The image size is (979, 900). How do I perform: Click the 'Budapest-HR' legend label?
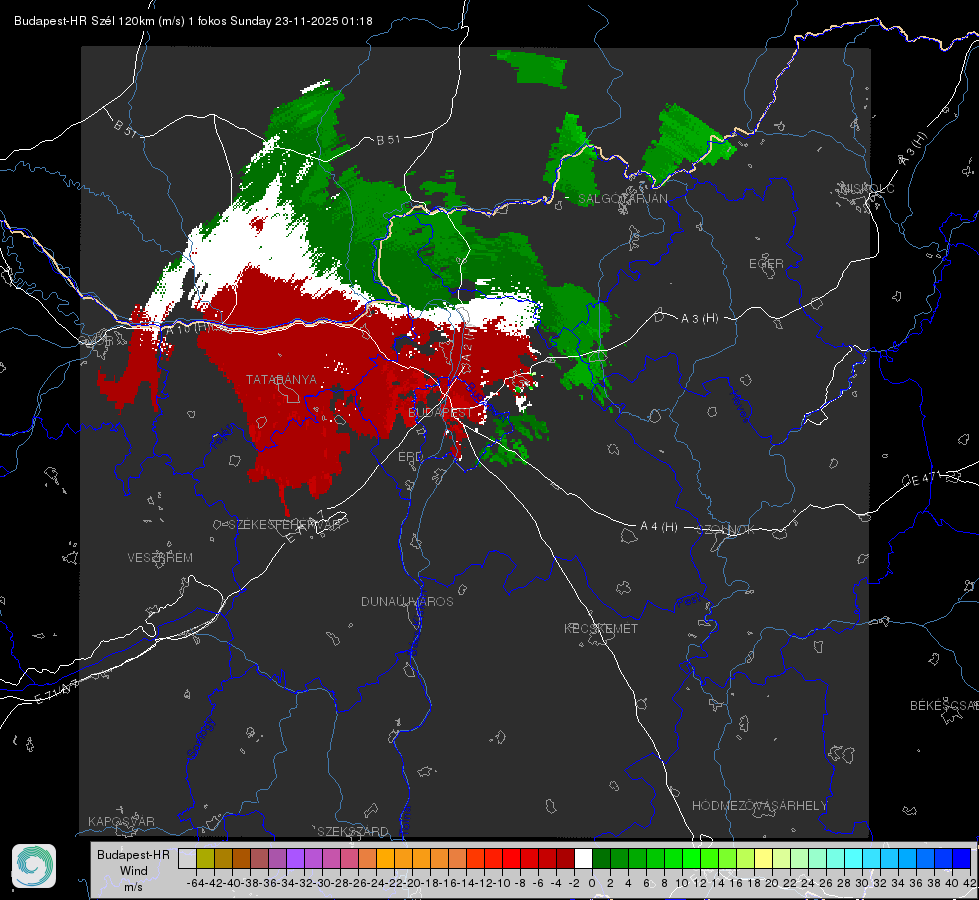(134, 854)
